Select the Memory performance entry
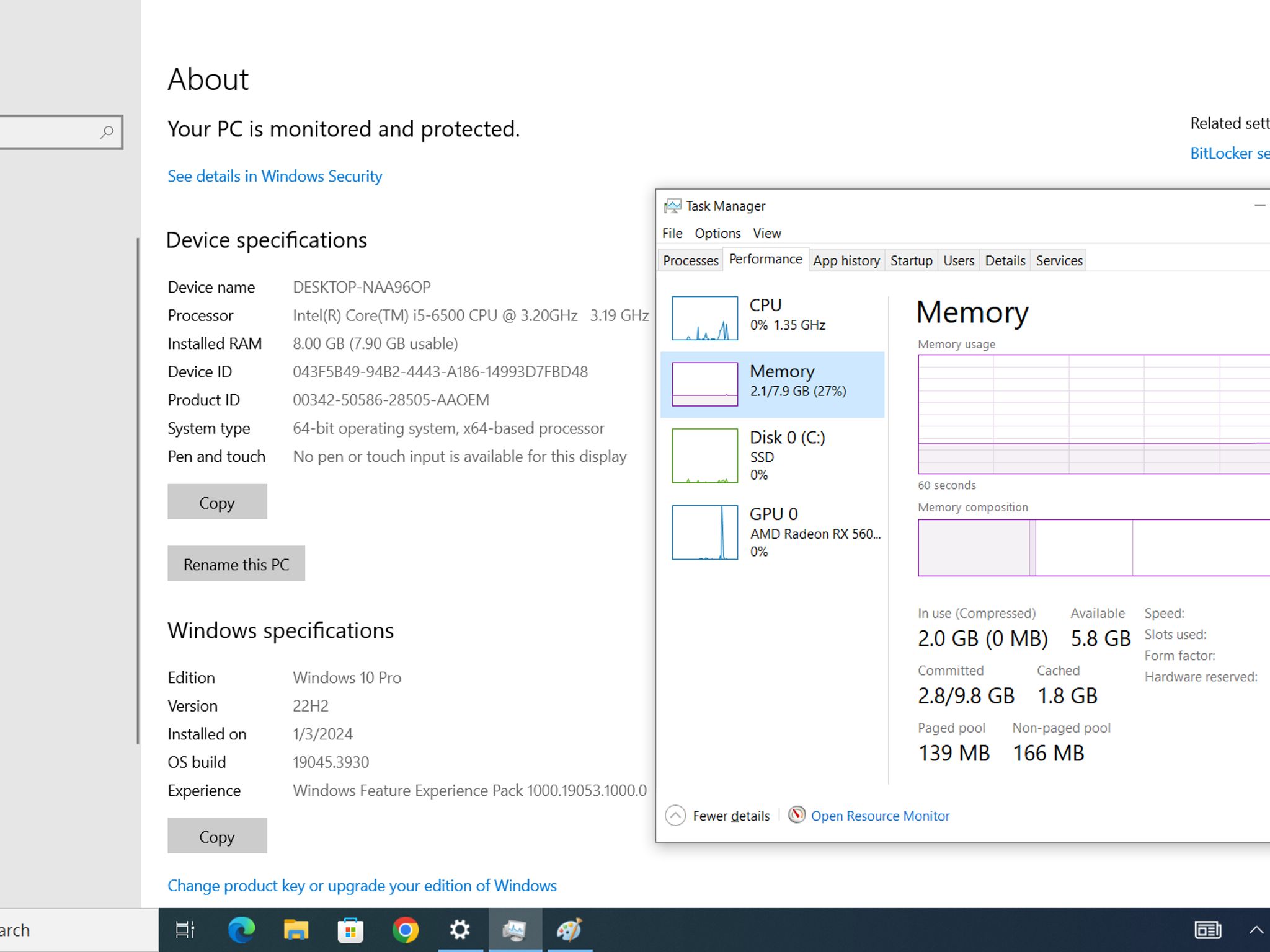The height and width of the screenshot is (952, 1270). (773, 384)
